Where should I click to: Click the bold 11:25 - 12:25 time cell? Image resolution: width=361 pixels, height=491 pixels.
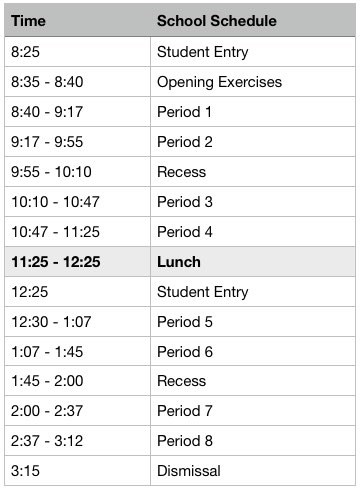click(x=77, y=262)
